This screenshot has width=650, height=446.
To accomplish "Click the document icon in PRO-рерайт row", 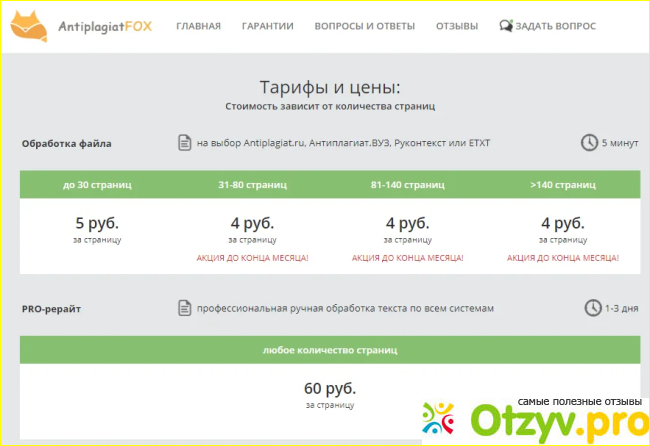I will pyautogui.click(x=183, y=309).
